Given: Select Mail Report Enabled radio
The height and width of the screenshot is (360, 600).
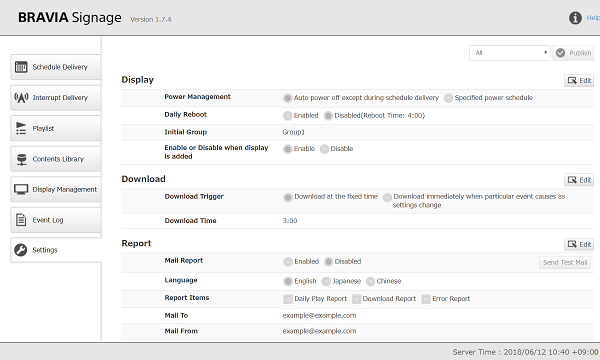Looking at the screenshot, I should click(x=288, y=262).
